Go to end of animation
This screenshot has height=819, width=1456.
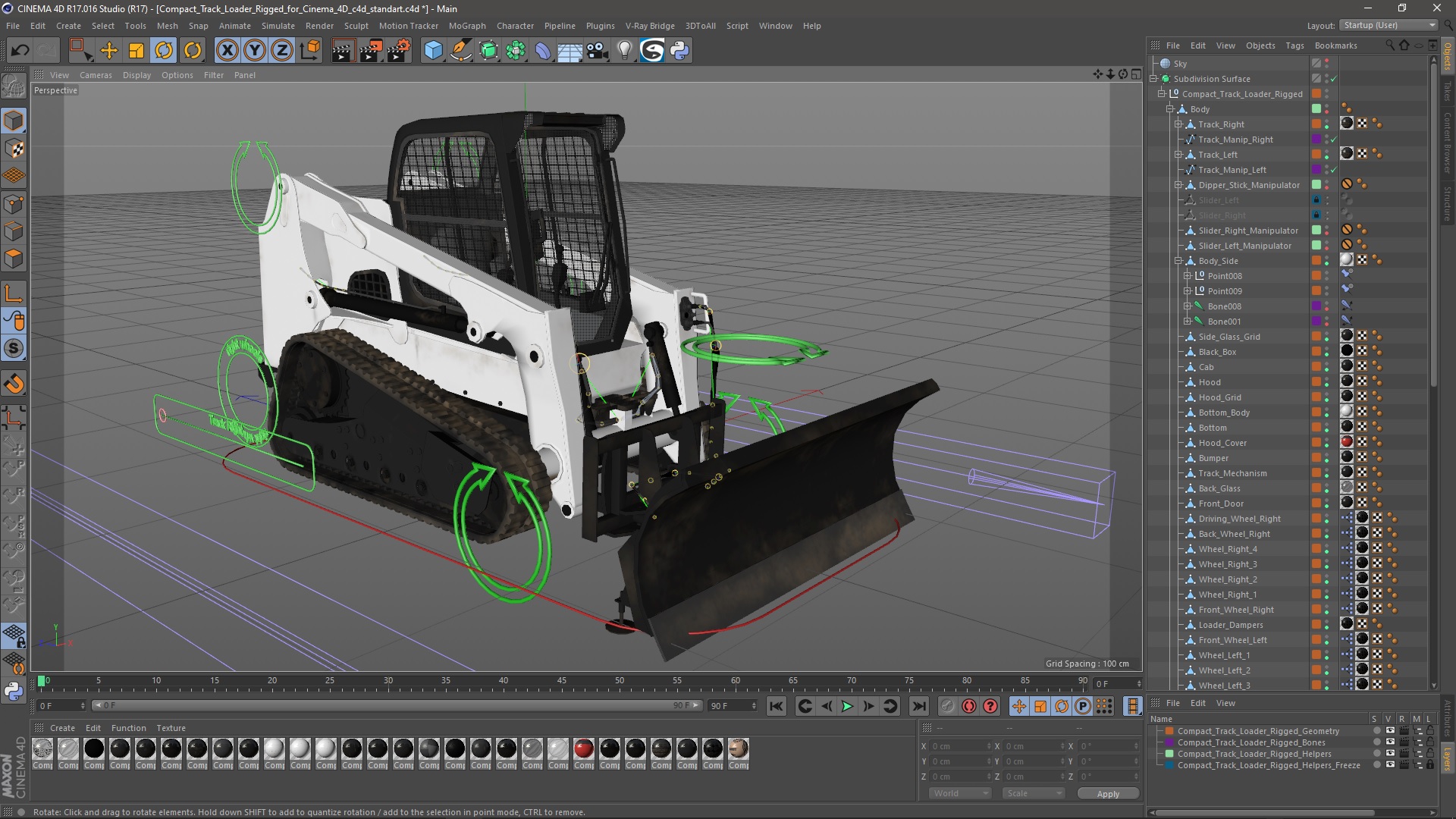click(919, 706)
